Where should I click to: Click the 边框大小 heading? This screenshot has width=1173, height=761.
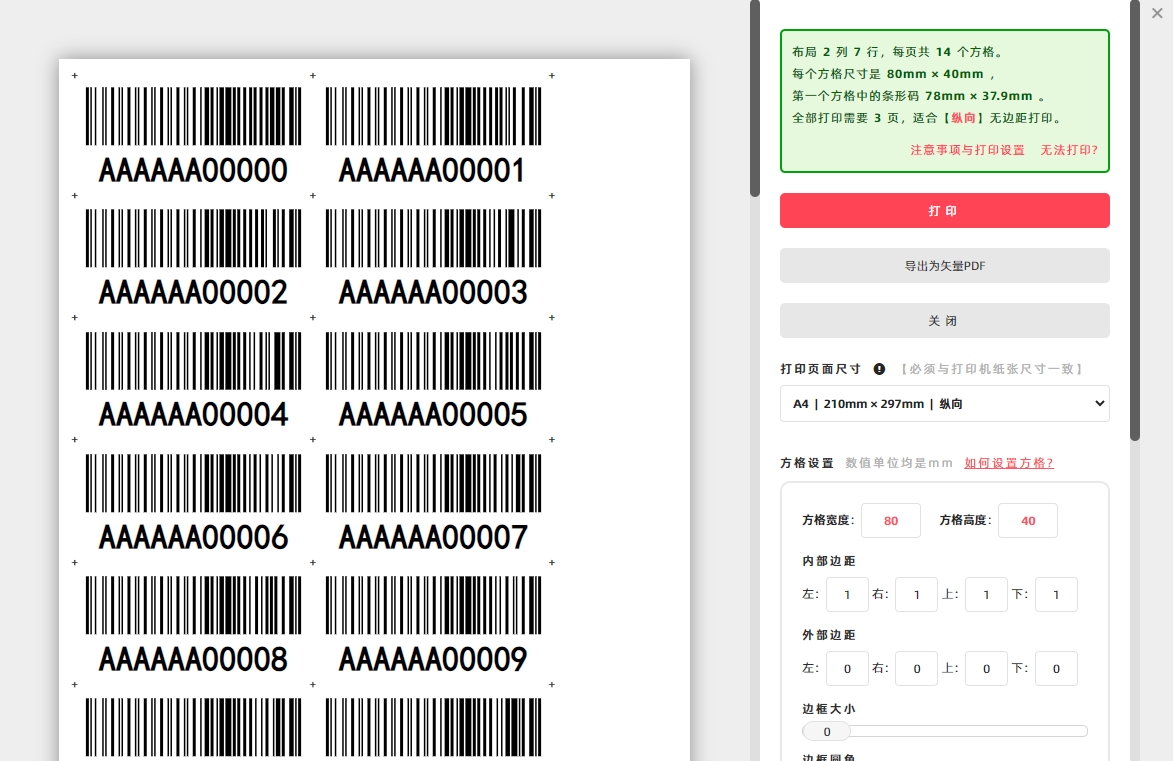829,709
